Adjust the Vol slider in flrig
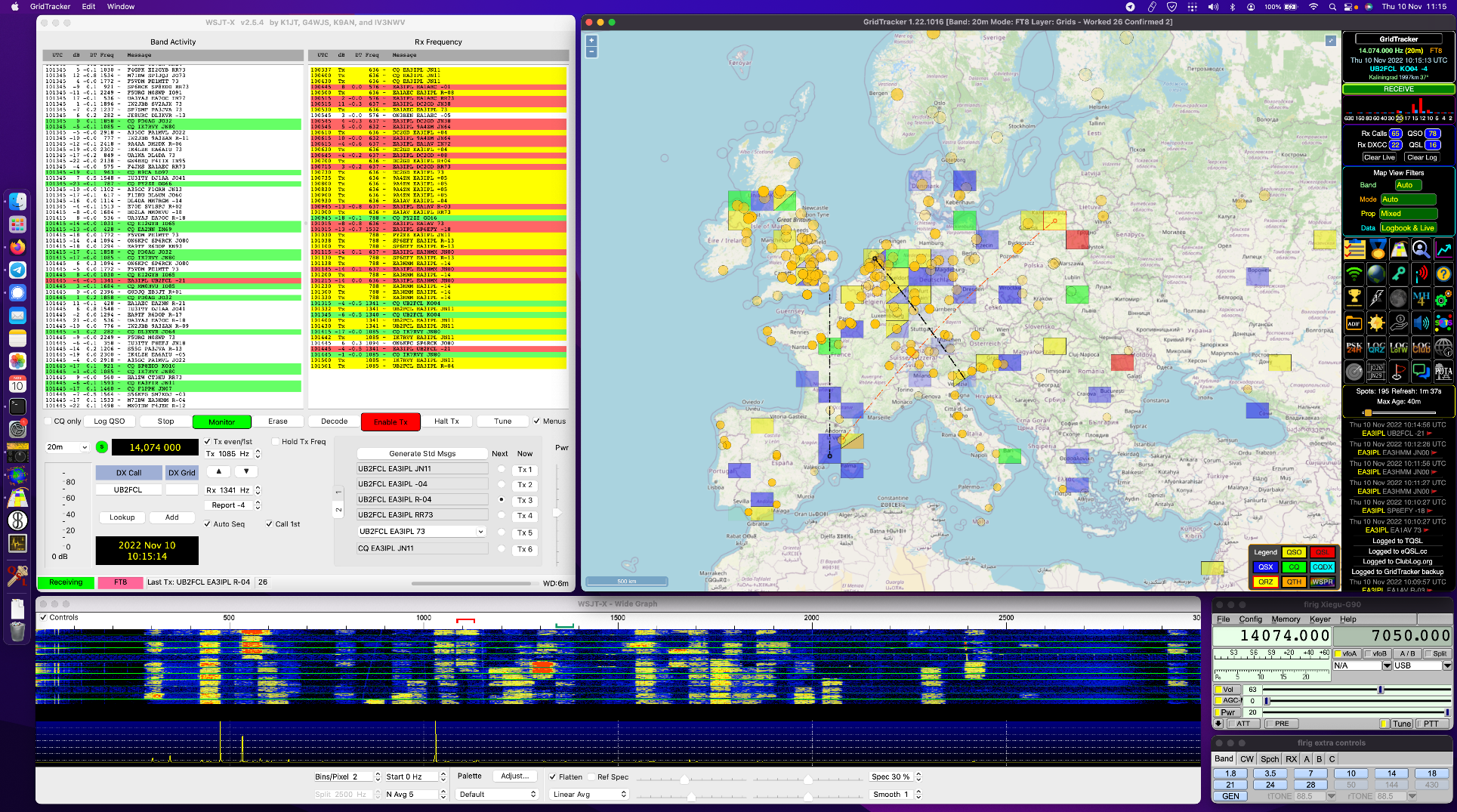The height and width of the screenshot is (812, 1457). (1358, 690)
